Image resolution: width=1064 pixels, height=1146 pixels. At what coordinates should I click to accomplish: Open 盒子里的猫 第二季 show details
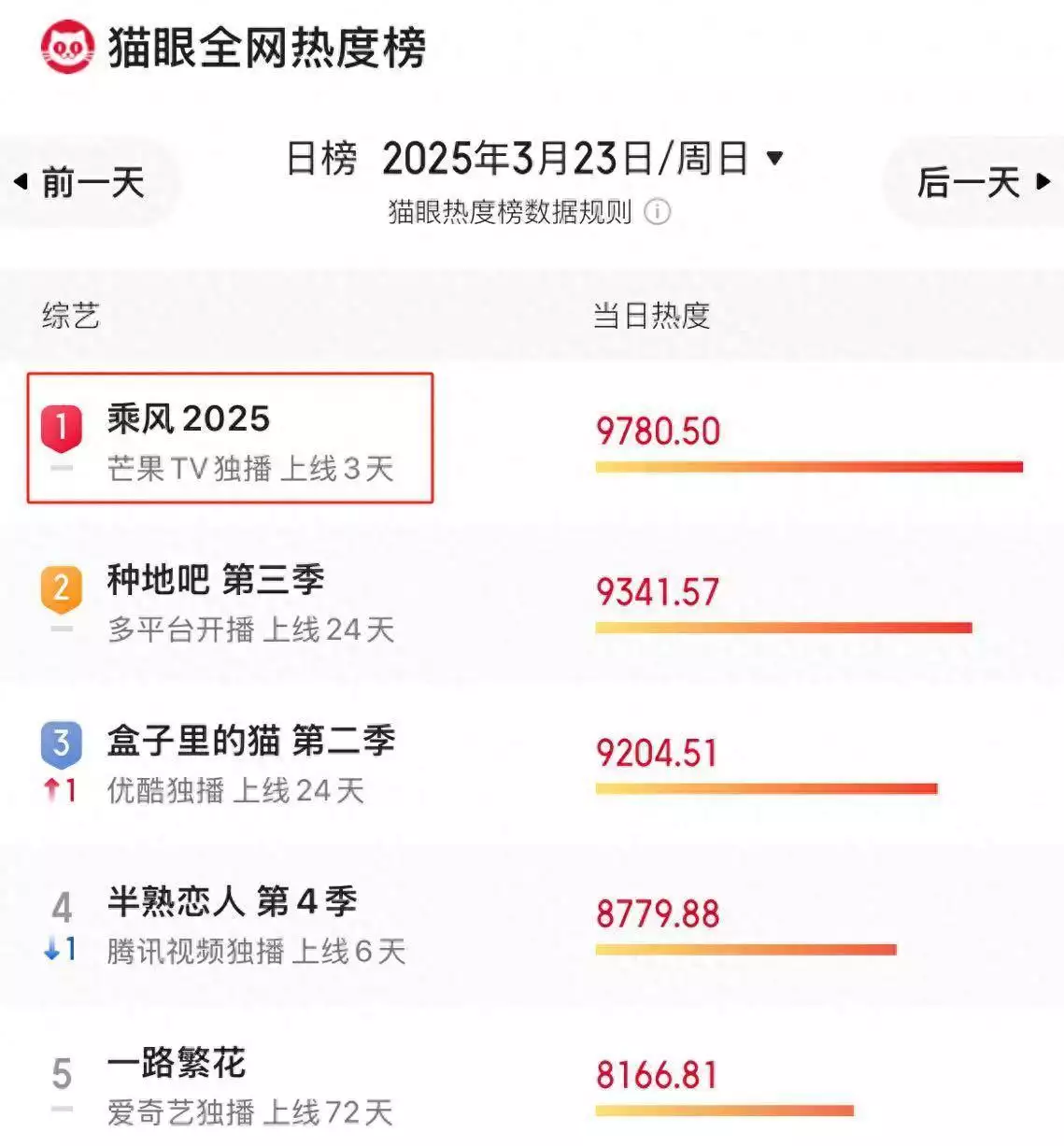click(251, 742)
